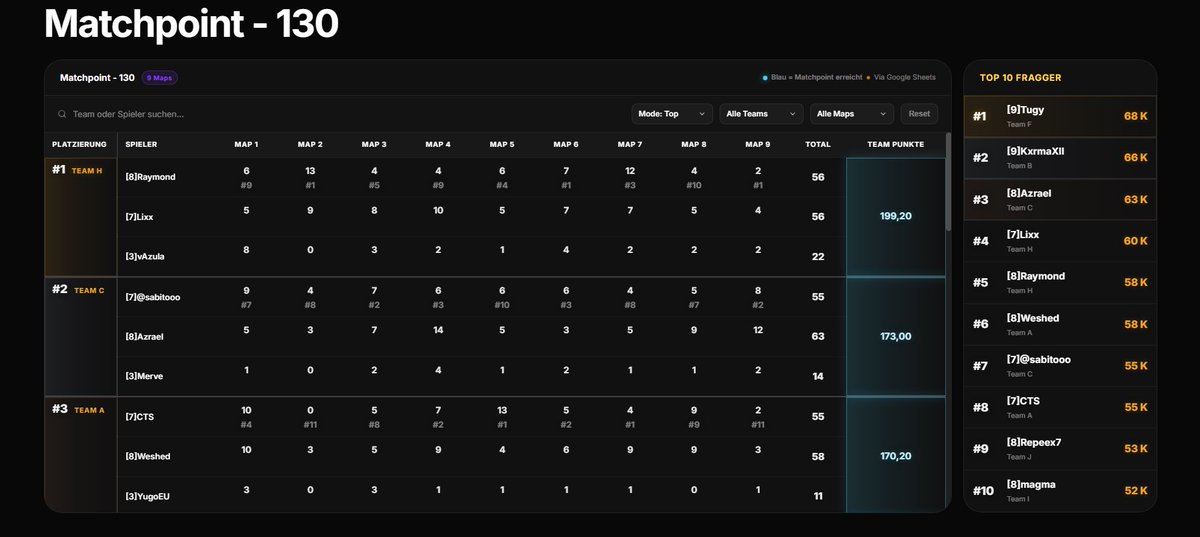Viewport: 1200px width, 537px height.
Task: Click player [3]YugoEU in the table
Action: pos(147,496)
